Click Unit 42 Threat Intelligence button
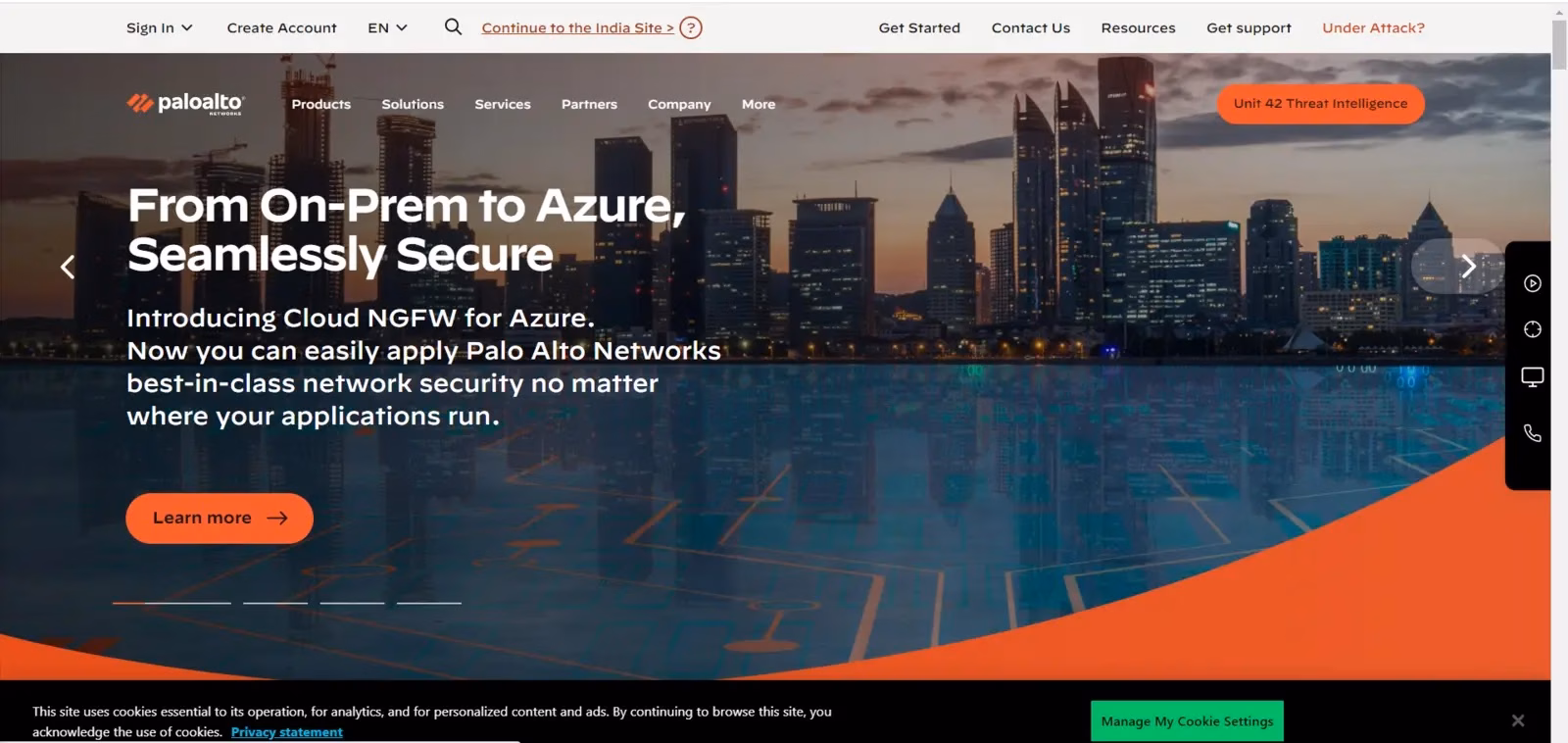This screenshot has height=743, width=1568. coord(1321,104)
